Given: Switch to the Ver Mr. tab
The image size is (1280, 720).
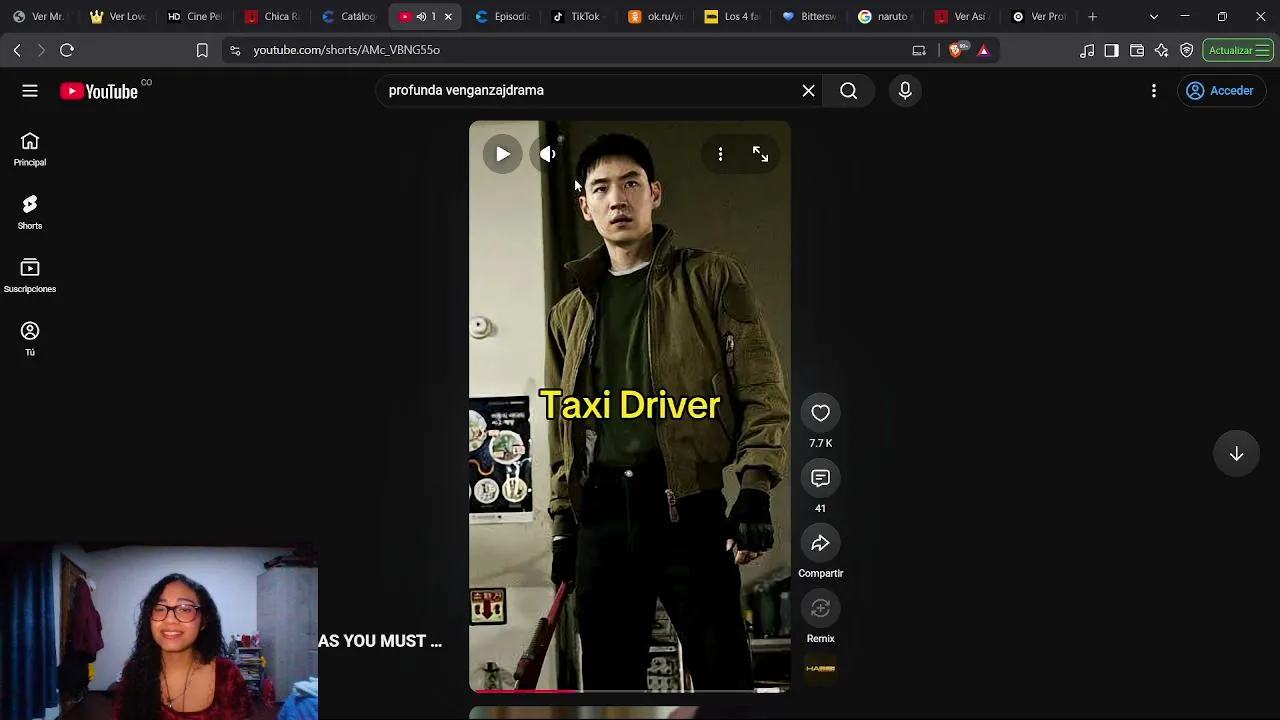Looking at the screenshot, I should click(x=38, y=17).
